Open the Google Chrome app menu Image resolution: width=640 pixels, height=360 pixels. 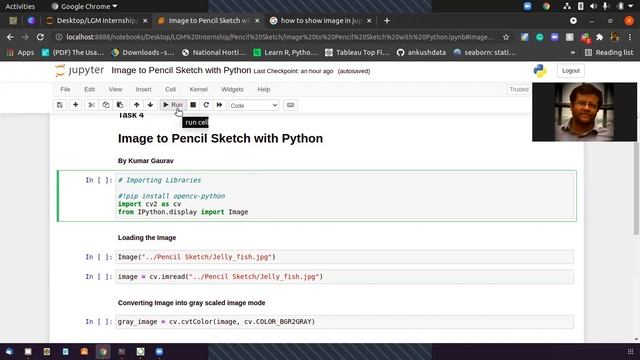point(84,6)
